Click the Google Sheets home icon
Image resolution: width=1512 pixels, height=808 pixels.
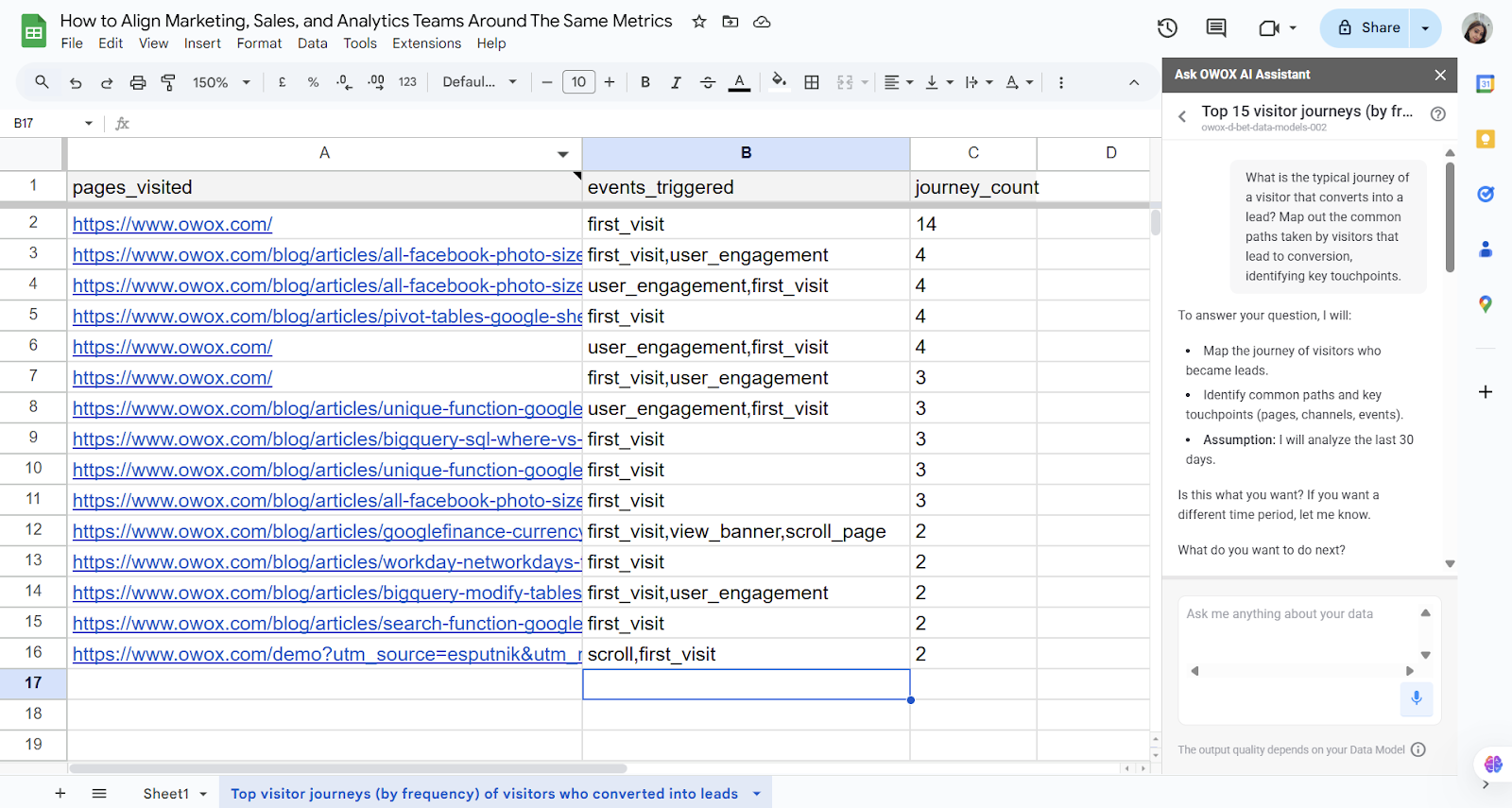34,31
